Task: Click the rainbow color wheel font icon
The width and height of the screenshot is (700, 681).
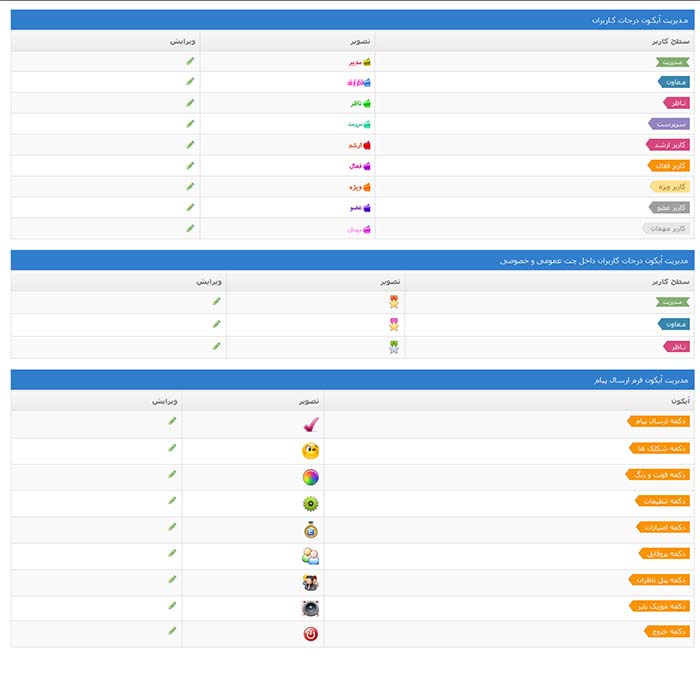Action: (310, 477)
